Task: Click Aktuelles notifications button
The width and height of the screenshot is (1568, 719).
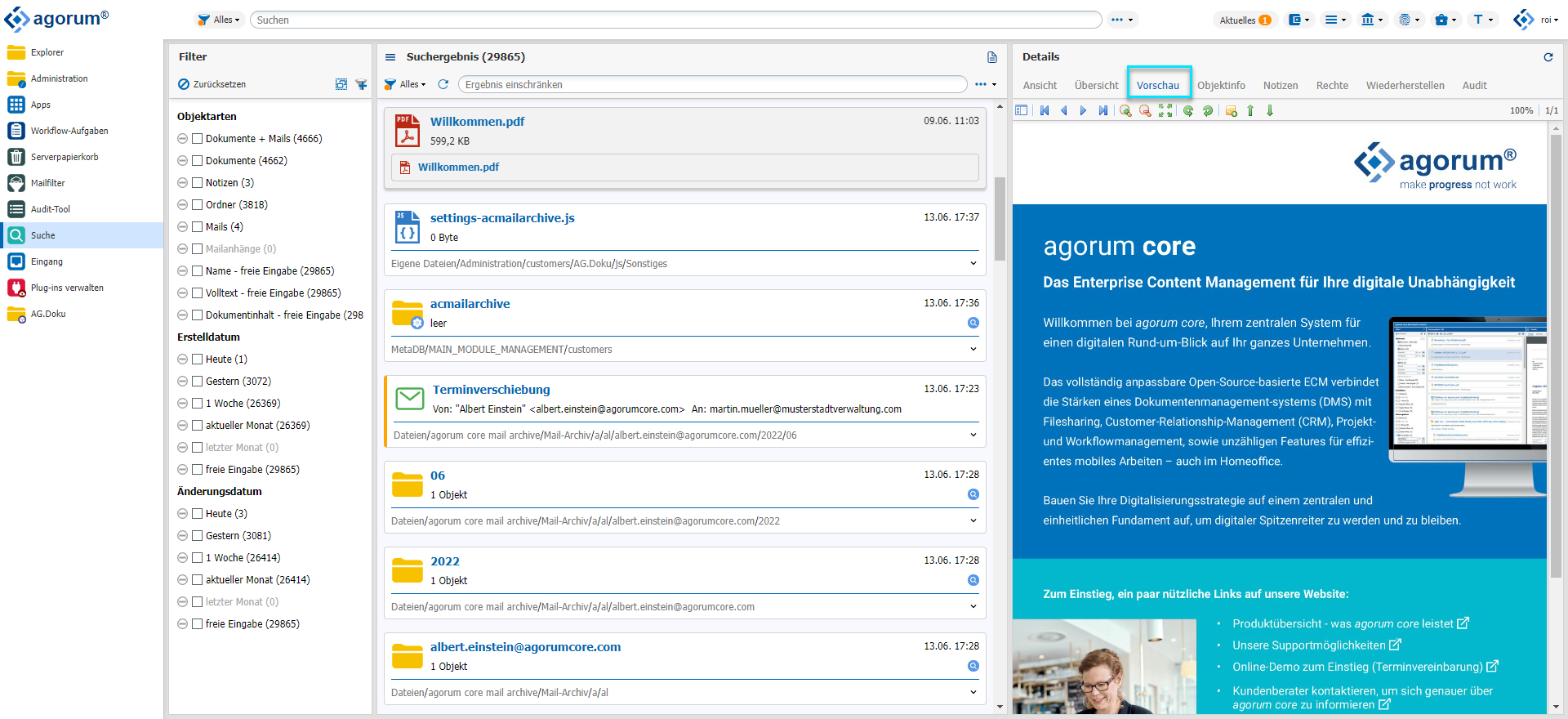Action: tap(1244, 20)
